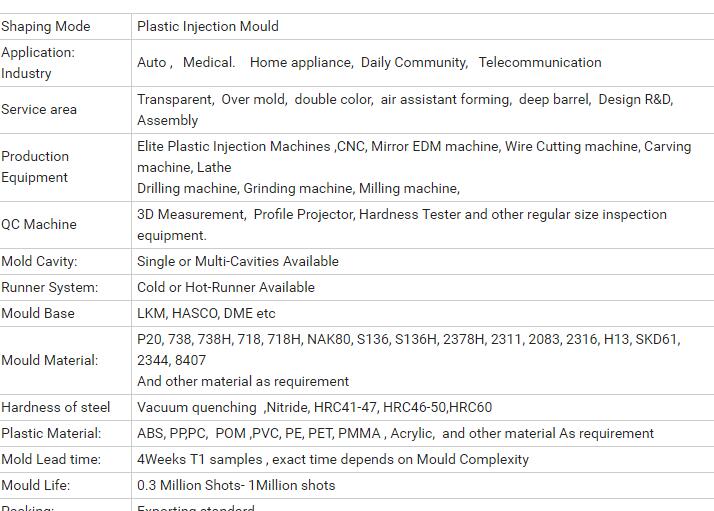714x511 pixels.
Task: Select the Service area label
Action: click(x=39, y=109)
